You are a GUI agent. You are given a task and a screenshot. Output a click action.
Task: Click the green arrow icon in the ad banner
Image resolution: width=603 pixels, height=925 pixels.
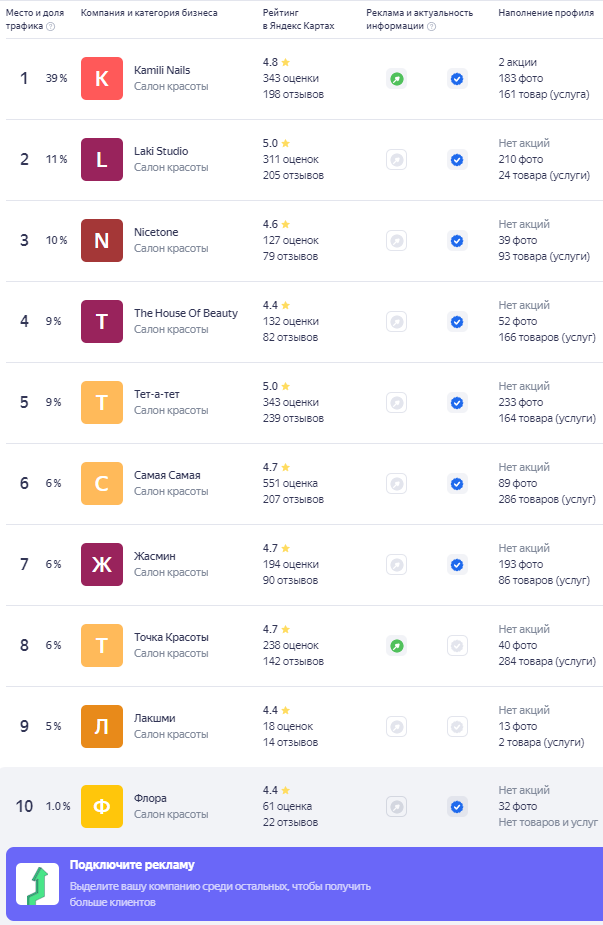click(x=37, y=884)
